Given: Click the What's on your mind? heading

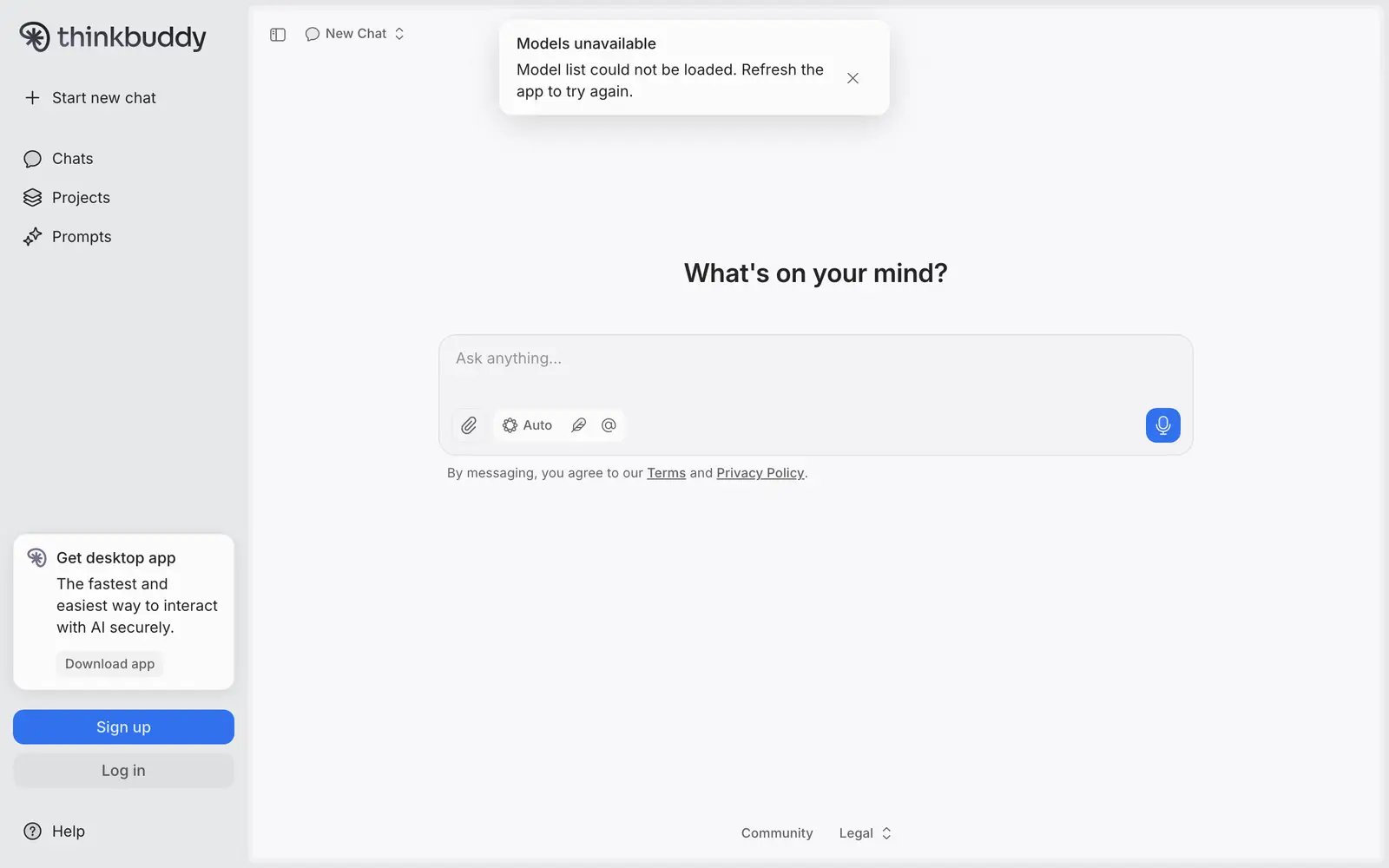Looking at the screenshot, I should coord(815,273).
